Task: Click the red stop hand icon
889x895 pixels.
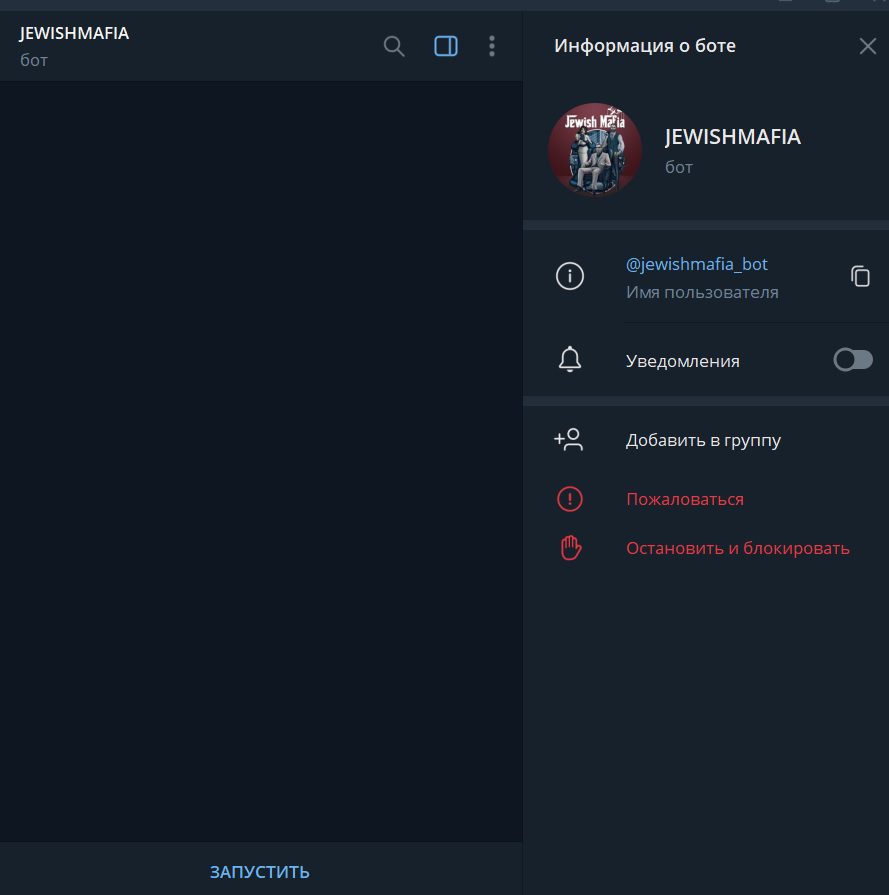Action: [x=570, y=548]
